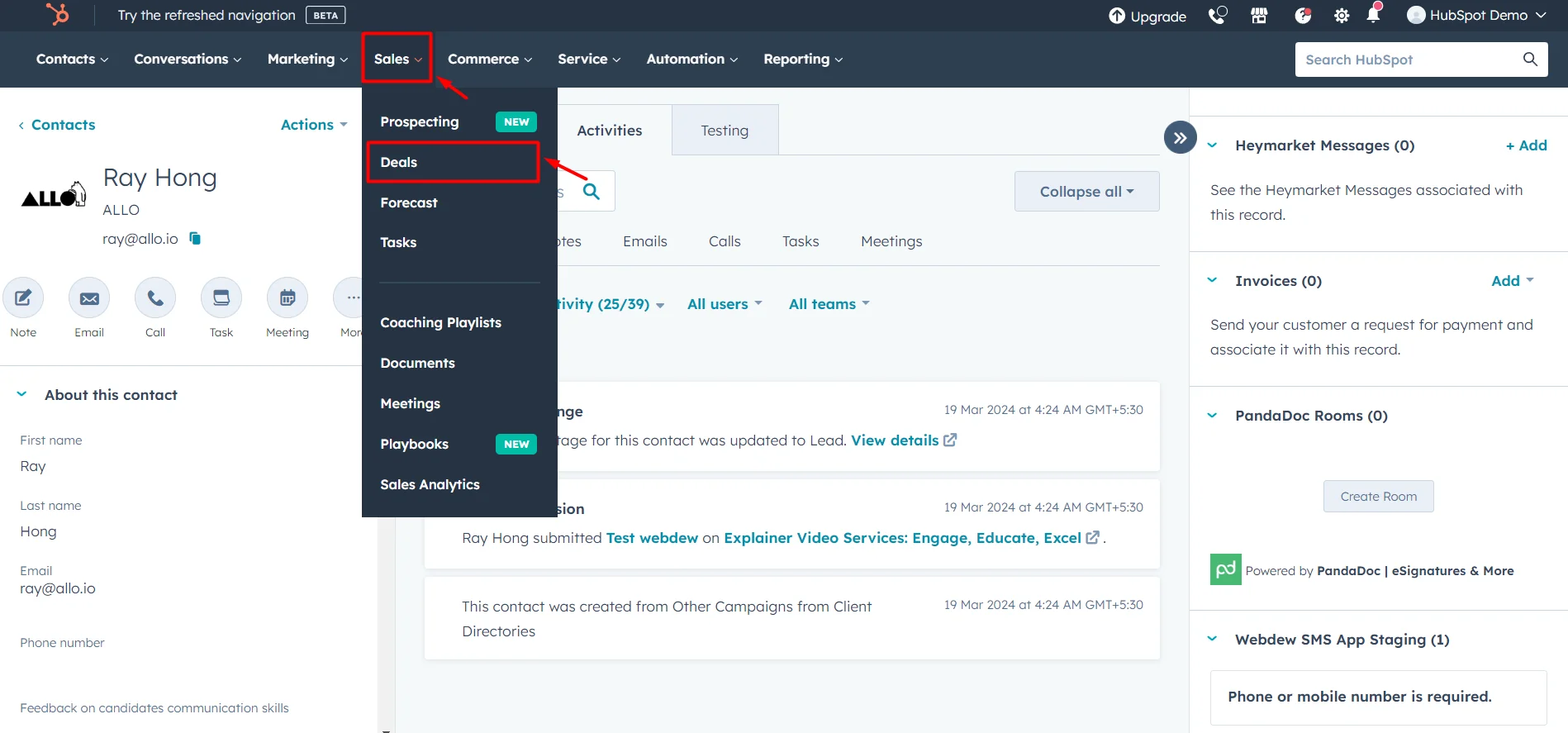1568x733 pixels.
Task: Open the Reporting navigation menu
Action: [x=803, y=59]
